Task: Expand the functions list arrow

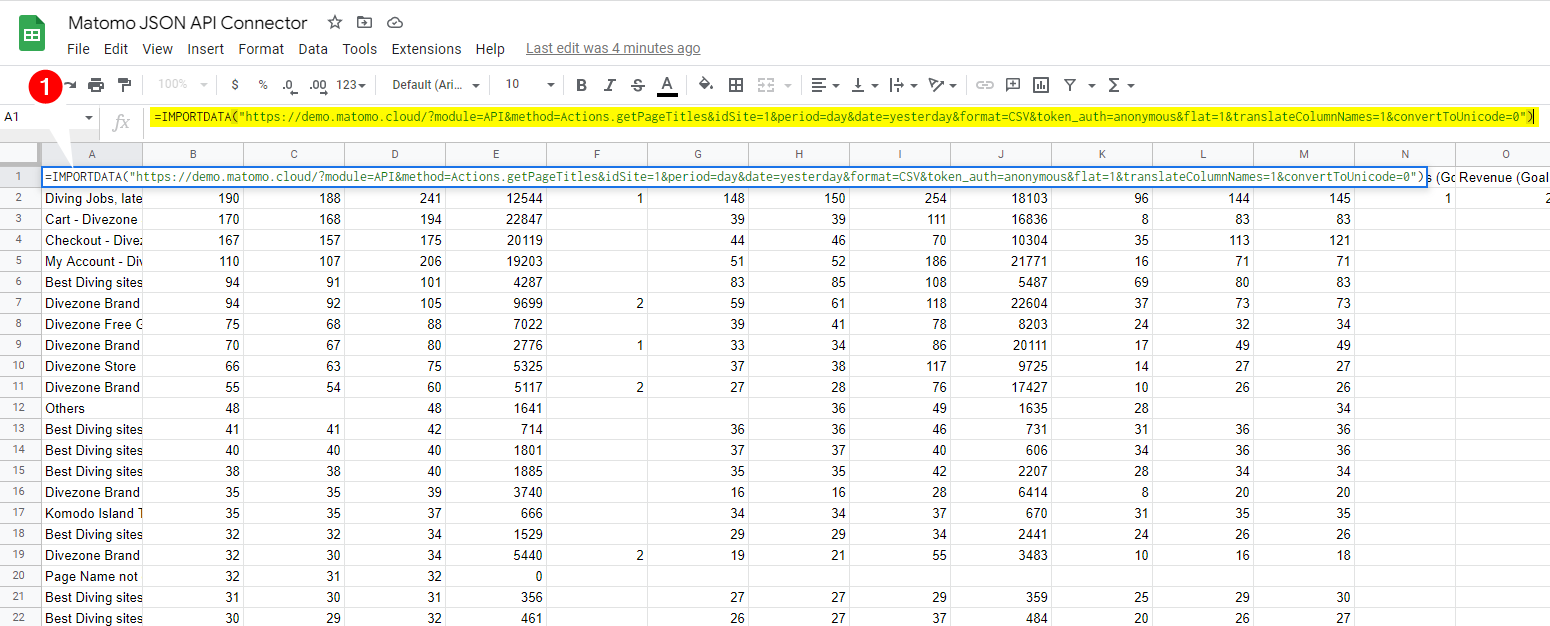Action: (x=1130, y=85)
